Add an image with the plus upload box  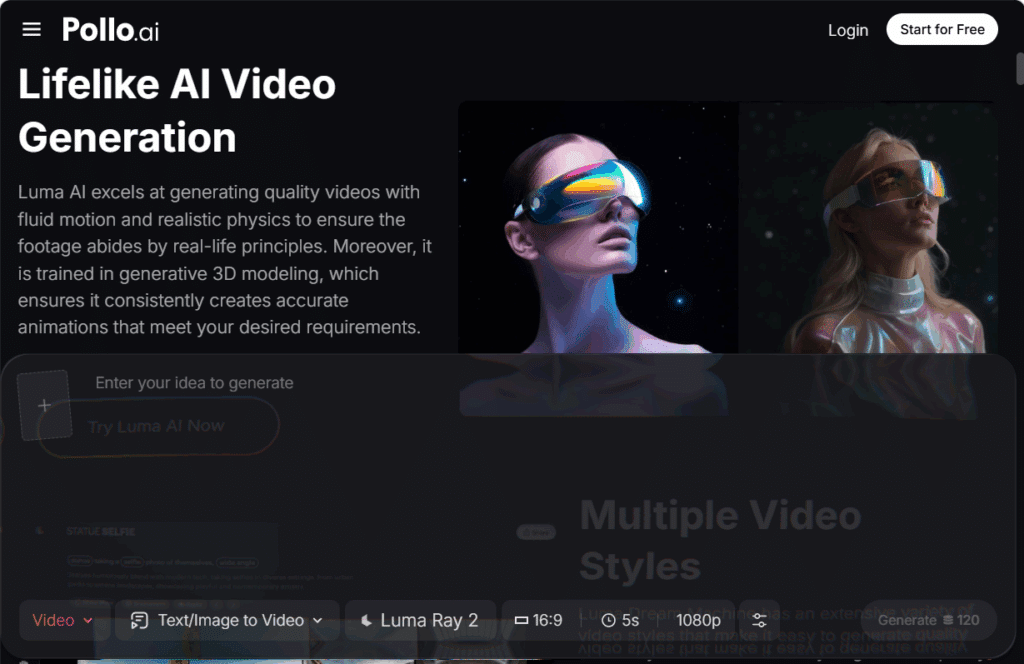pos(44,405)
